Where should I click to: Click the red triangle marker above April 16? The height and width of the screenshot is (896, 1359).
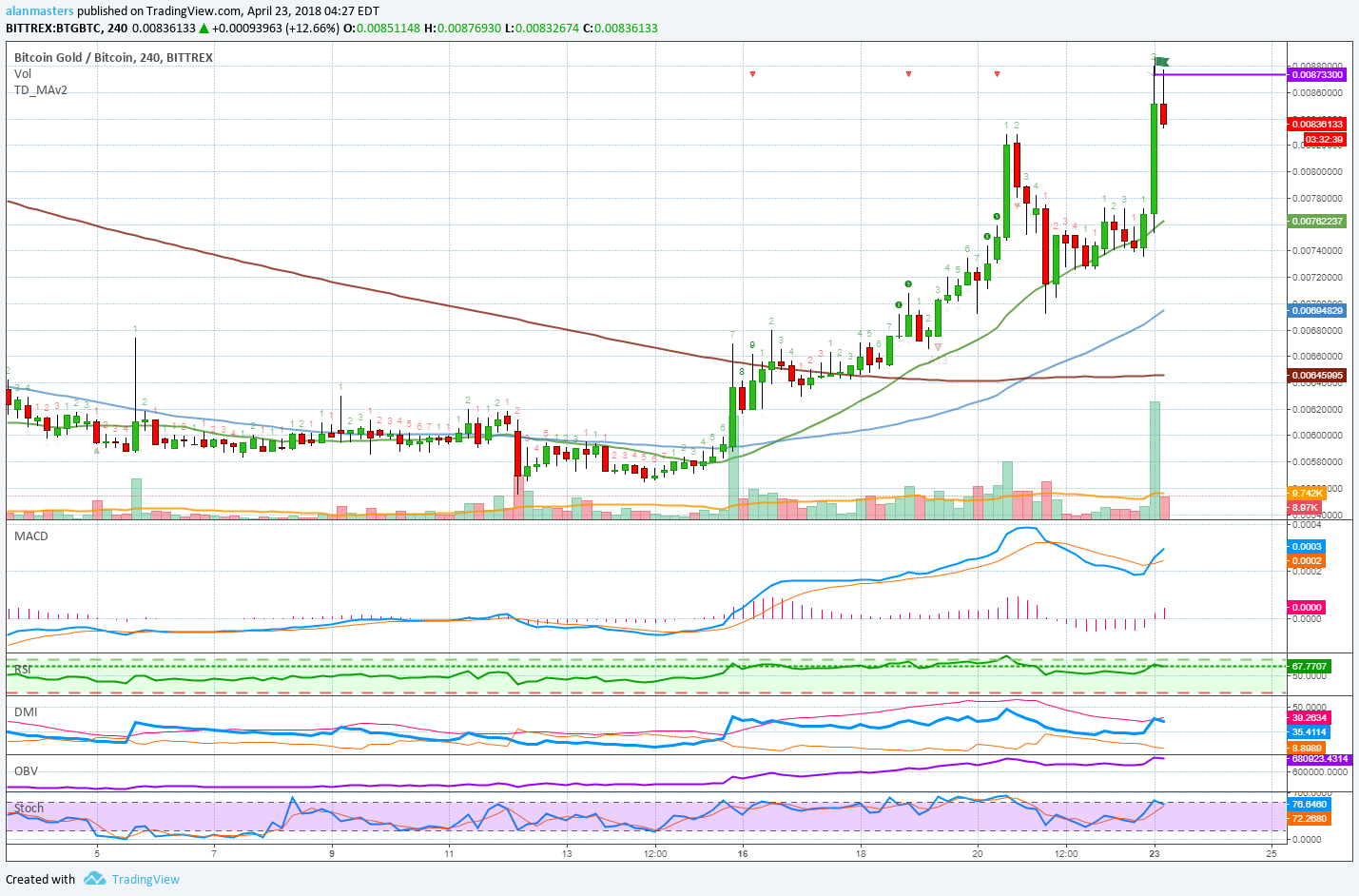(752, 74)
